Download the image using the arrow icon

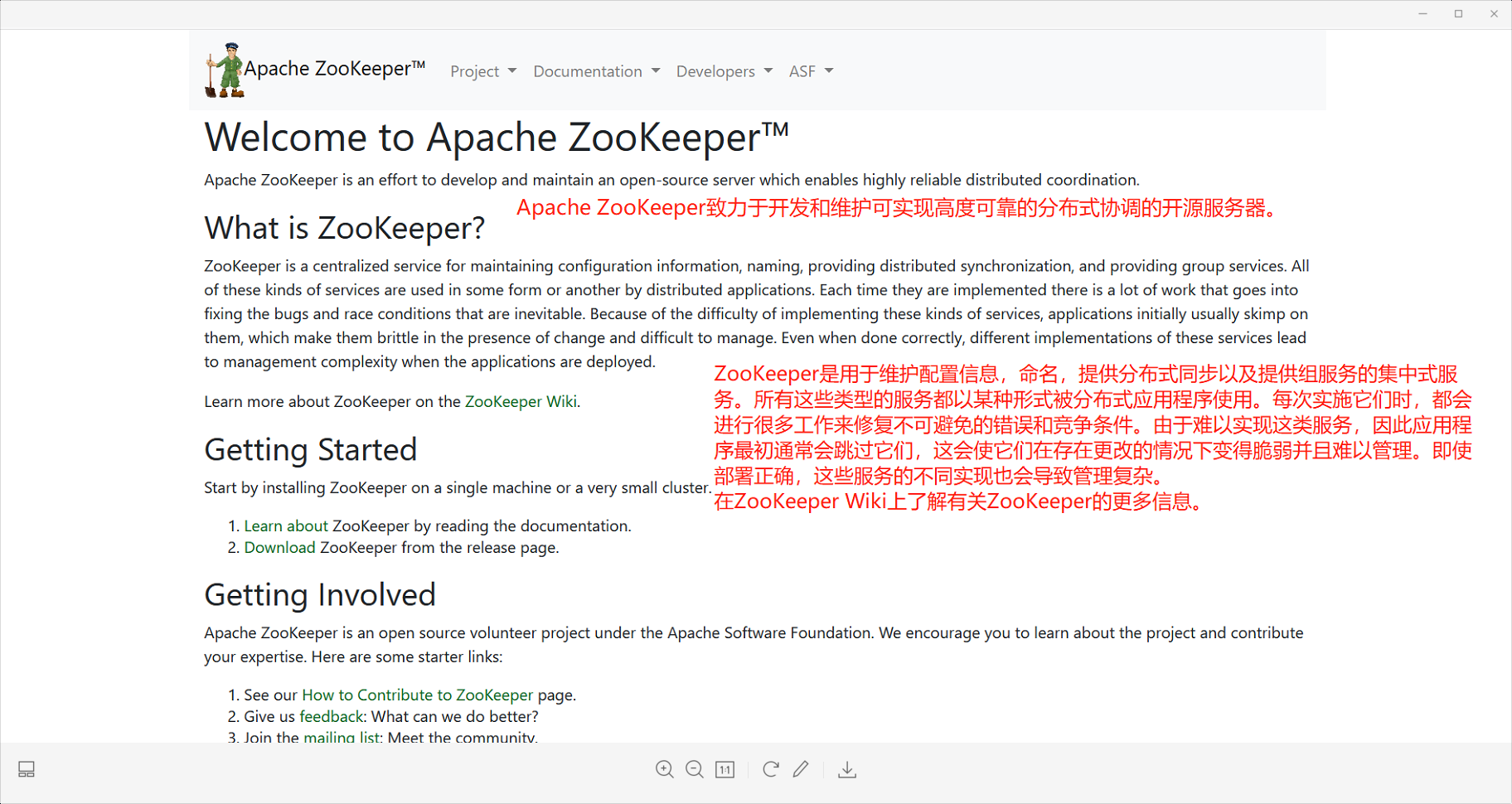[846, 769]
